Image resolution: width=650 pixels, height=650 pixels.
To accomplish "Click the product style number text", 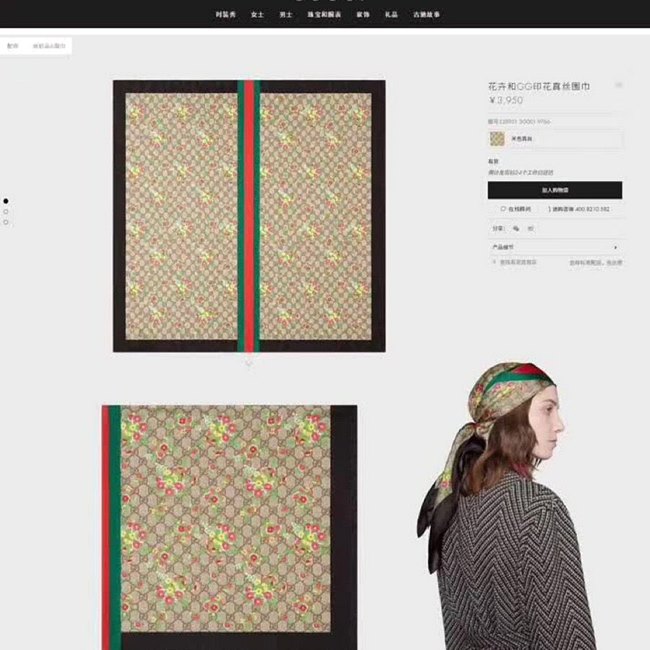I will click(x=519, y=121).
